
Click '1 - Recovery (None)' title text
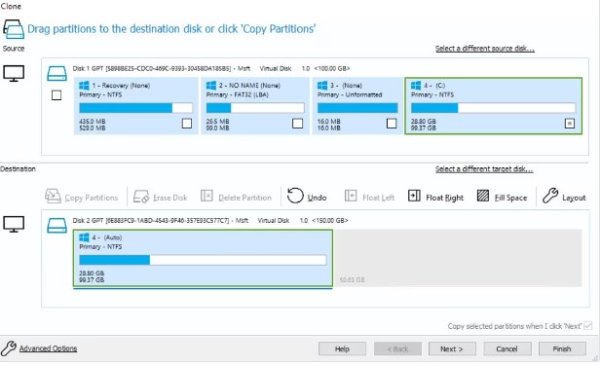121,85
